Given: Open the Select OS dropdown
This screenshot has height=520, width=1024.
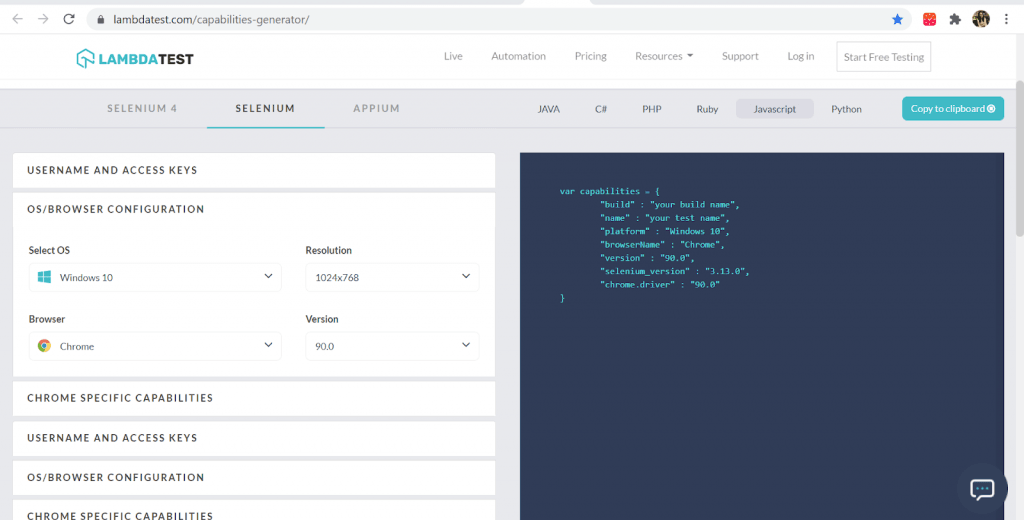Looking at the screenshot, I should click(154, 277).
